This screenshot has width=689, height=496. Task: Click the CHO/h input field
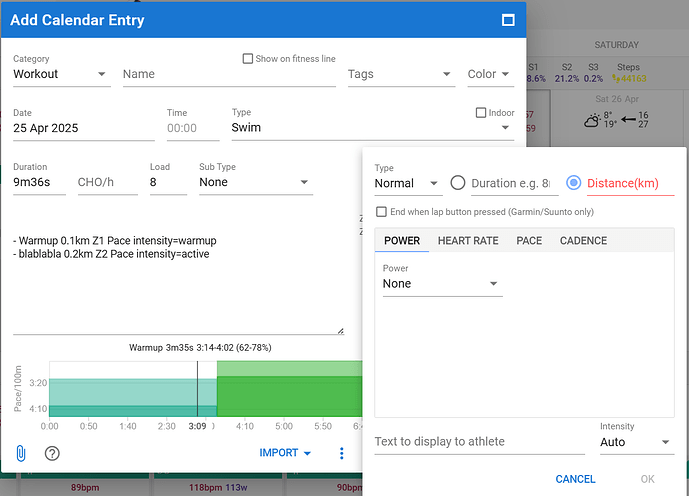coord(108,182)
